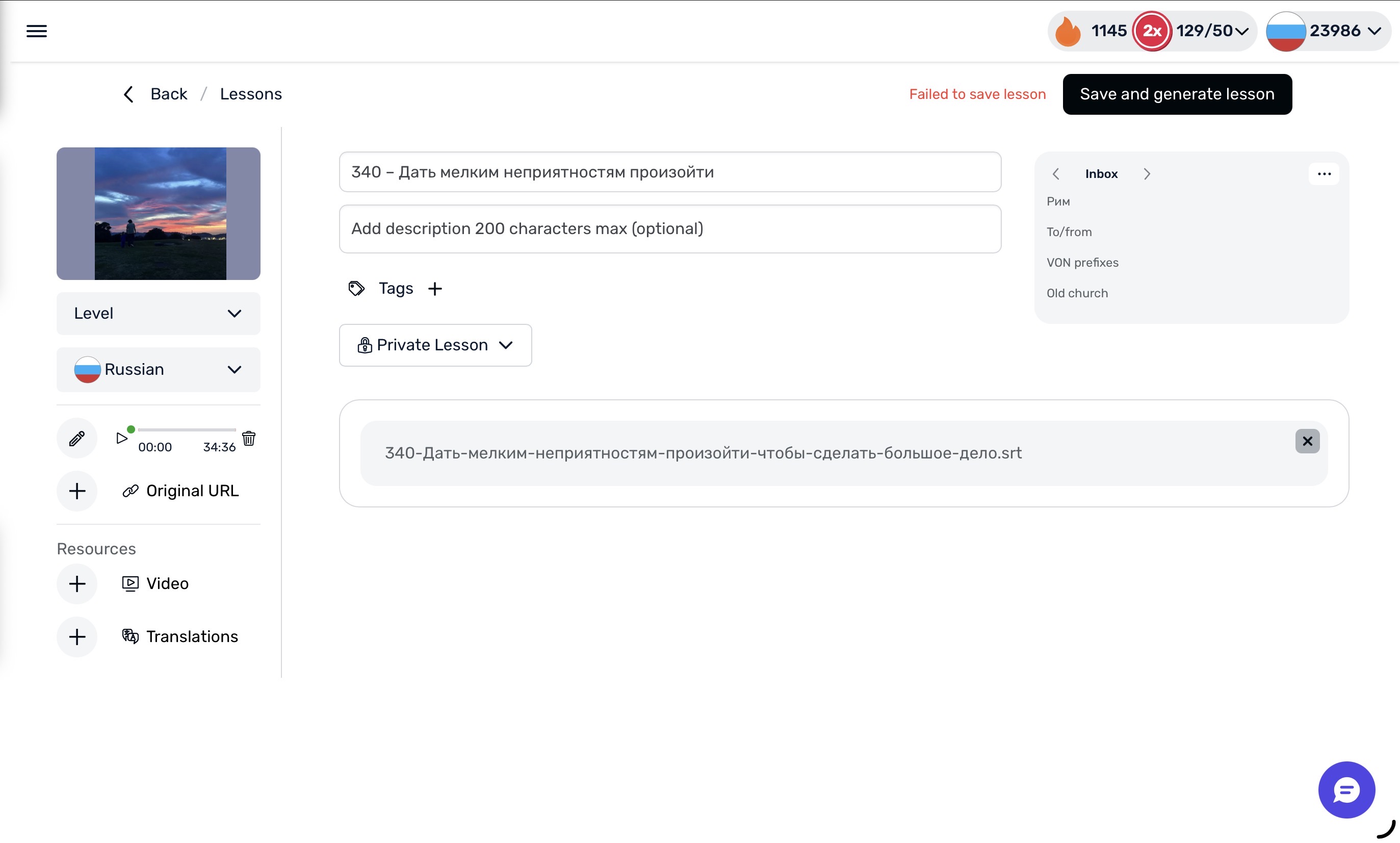Open the chat support bubble
The width and height of the screenshot is (1400, 843).
pyautogui.click(x=1346, y=789)
